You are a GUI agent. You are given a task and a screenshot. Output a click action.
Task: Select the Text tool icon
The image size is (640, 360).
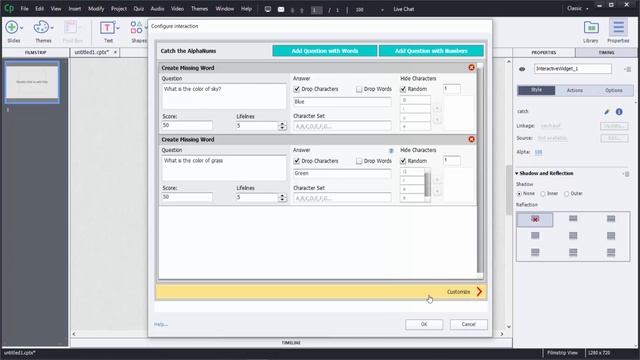tap(107, 28)
